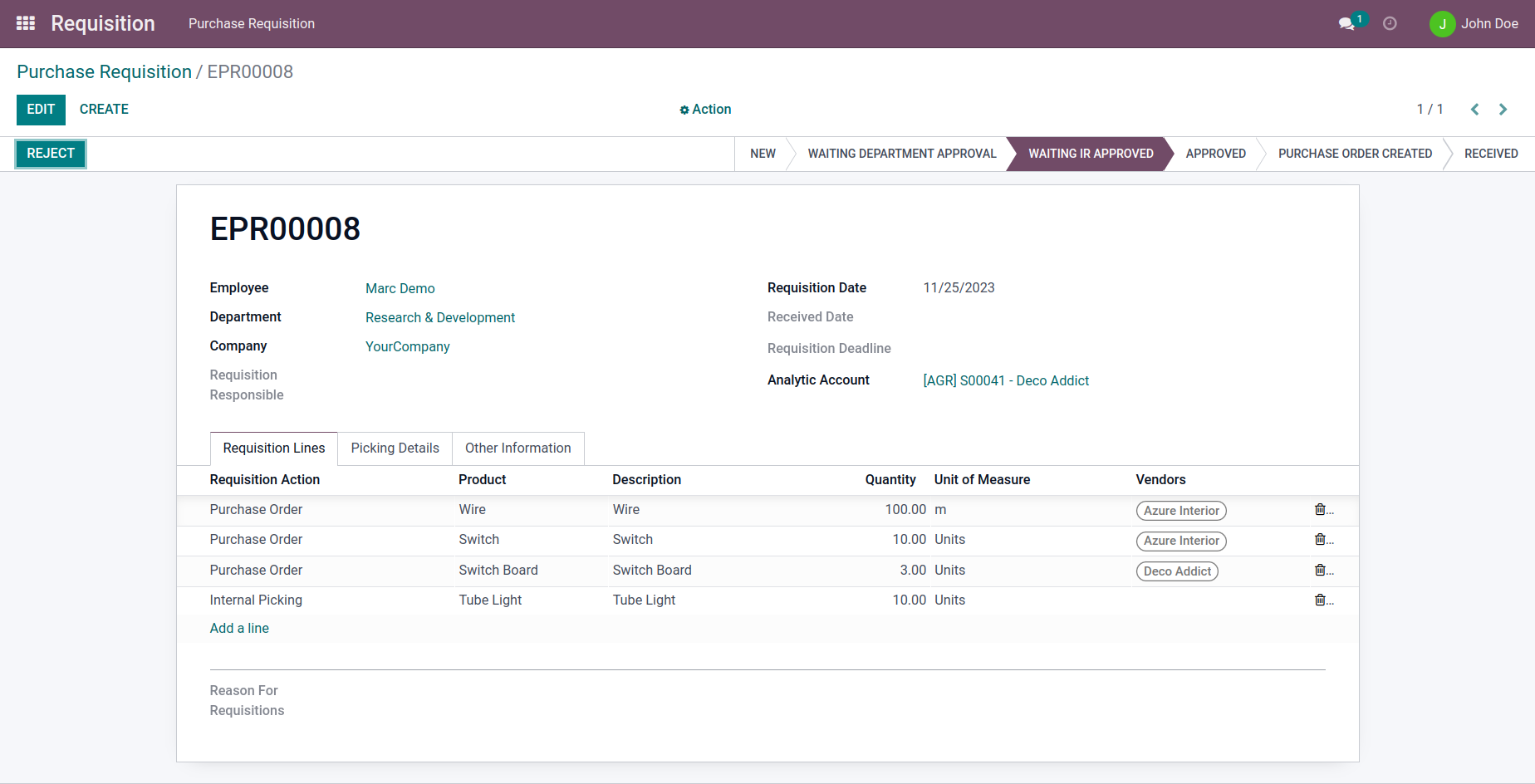Select the Approved status stage
Viewport: 1535px width, 784px height.
coord(1215,154)
